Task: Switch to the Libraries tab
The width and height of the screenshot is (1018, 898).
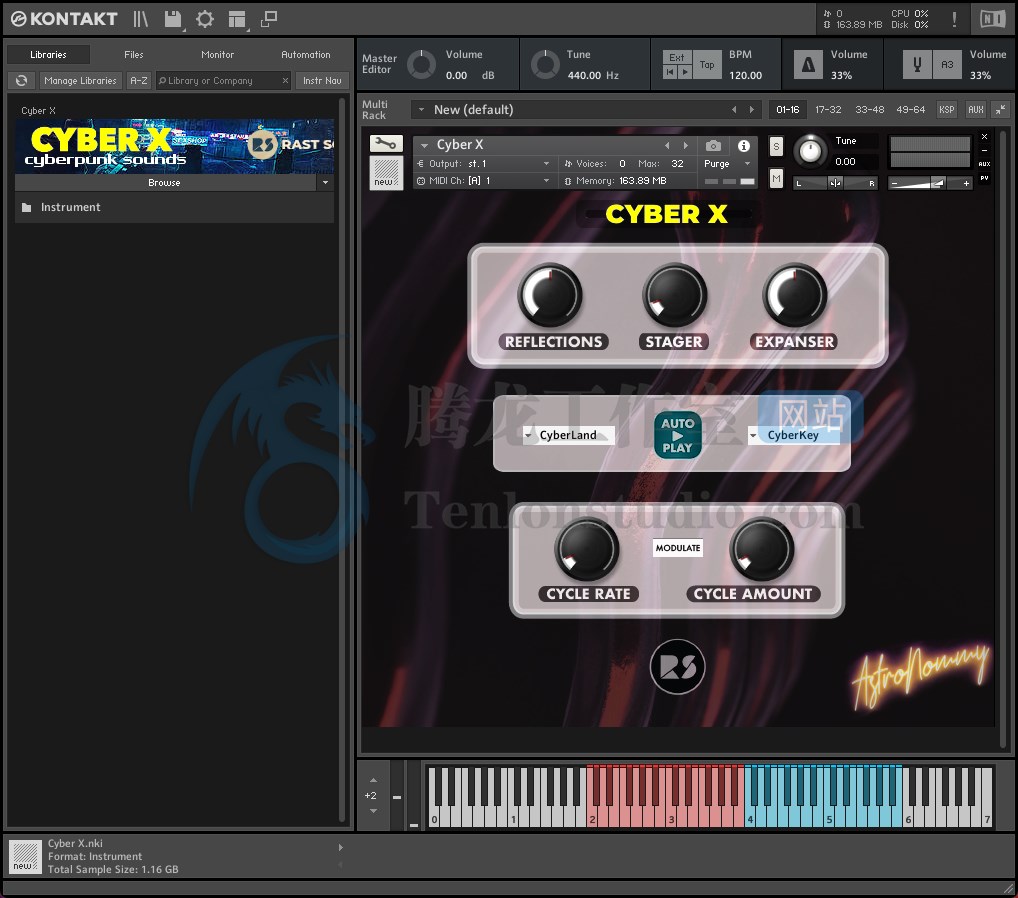Action: coord(48,55)
